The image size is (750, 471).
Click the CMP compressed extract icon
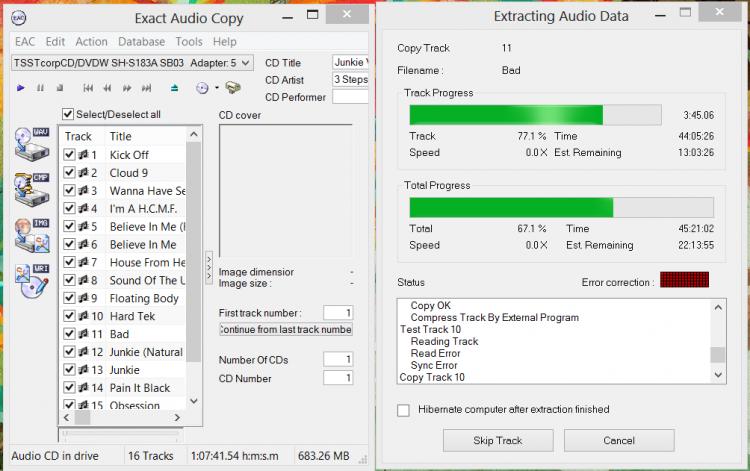coord(32,189)
